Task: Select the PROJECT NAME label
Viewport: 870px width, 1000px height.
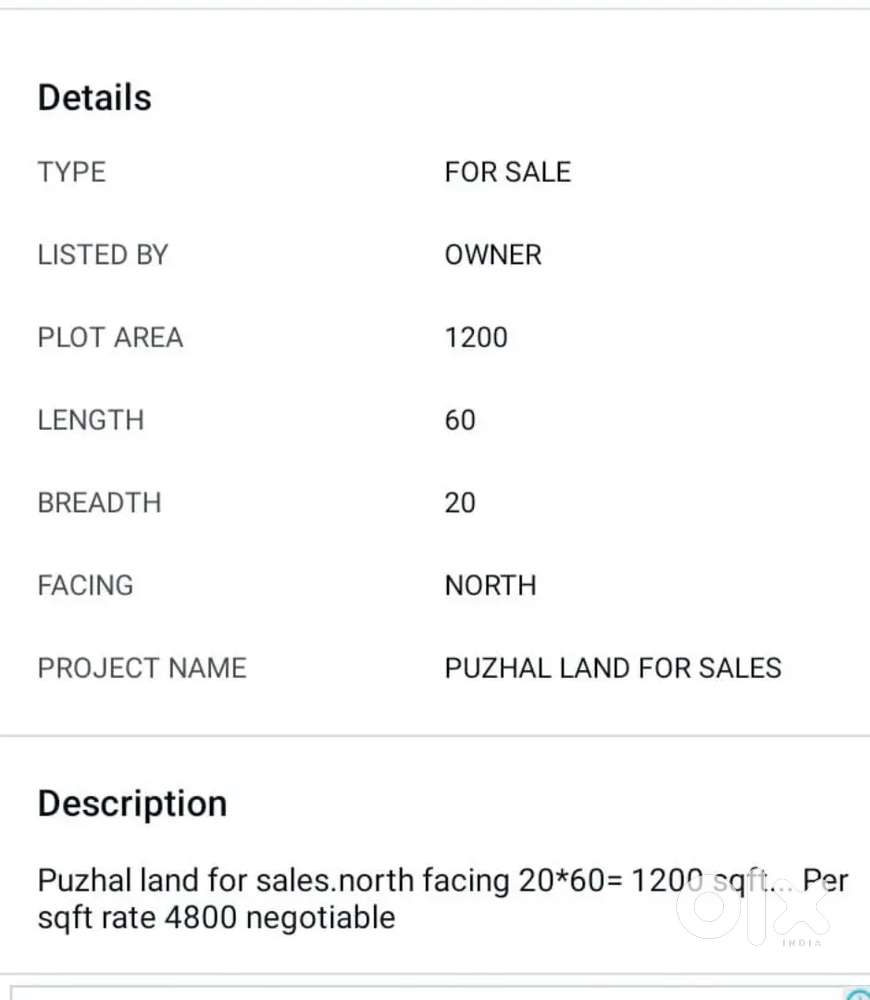Action: 142,668
